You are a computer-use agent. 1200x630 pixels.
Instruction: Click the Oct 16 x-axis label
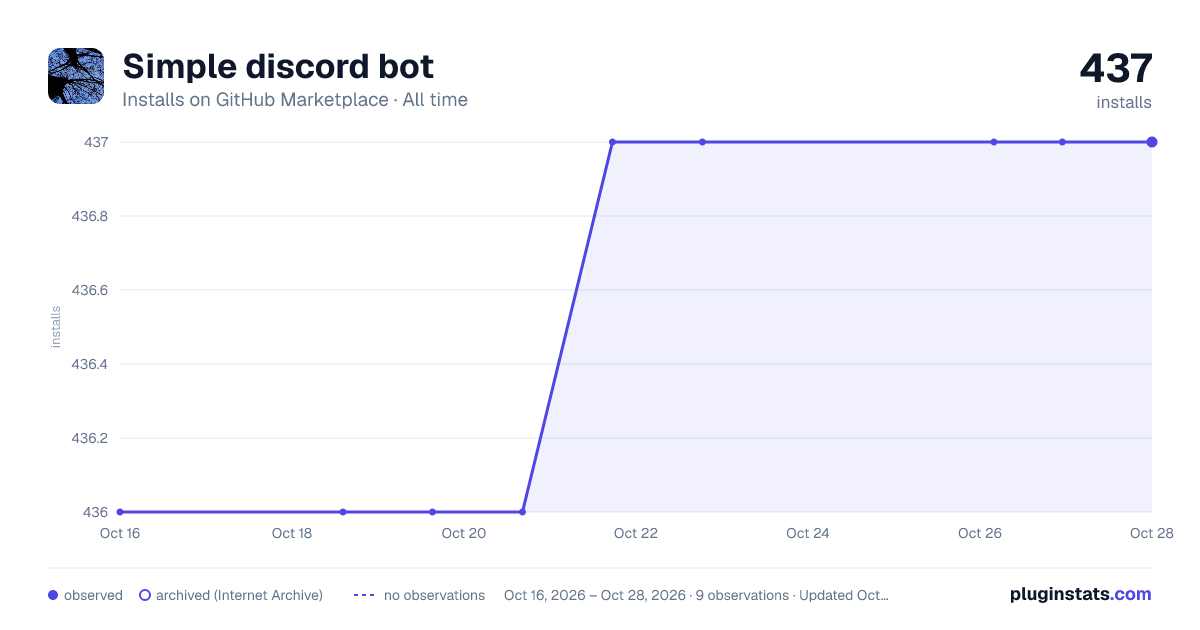(120, 533)
